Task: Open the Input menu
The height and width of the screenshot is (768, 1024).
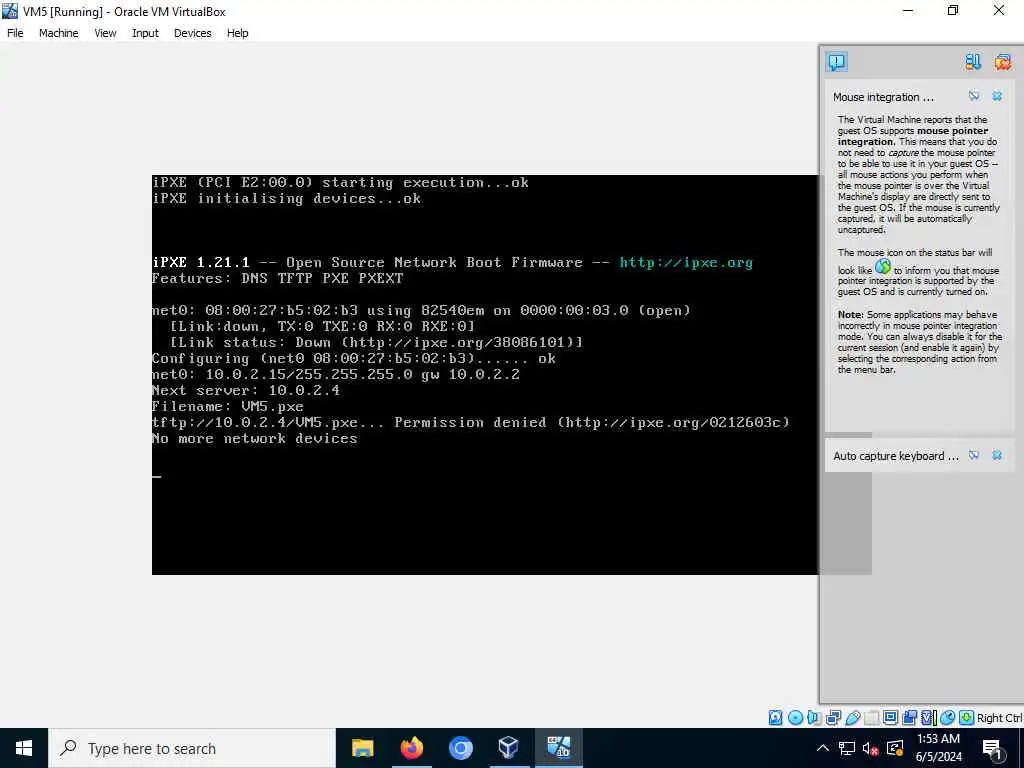Action: pyautogui.click(x=145, y=33)
